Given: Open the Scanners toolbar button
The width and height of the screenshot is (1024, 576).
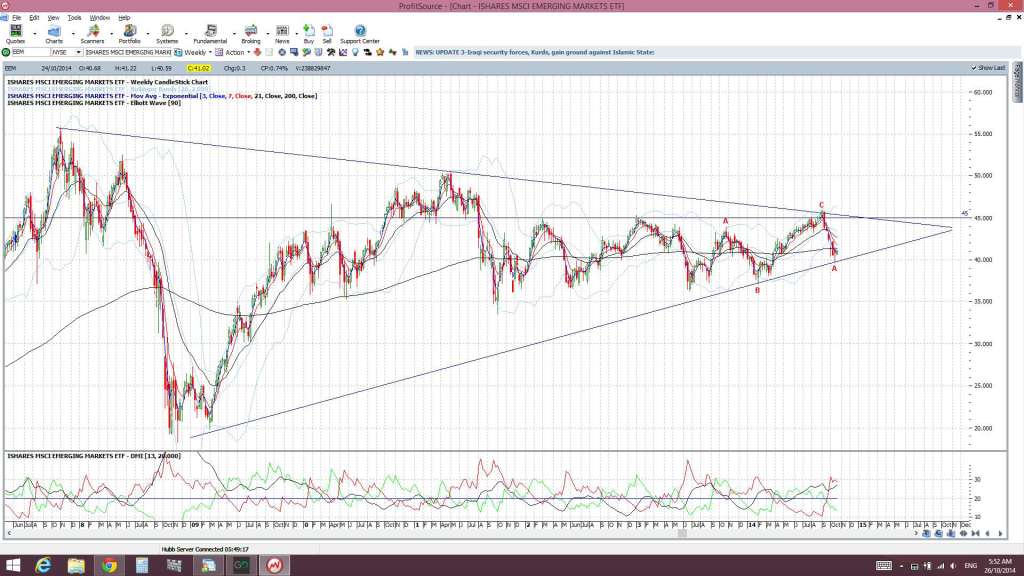Looking at the screenshot, I should 92,34.
